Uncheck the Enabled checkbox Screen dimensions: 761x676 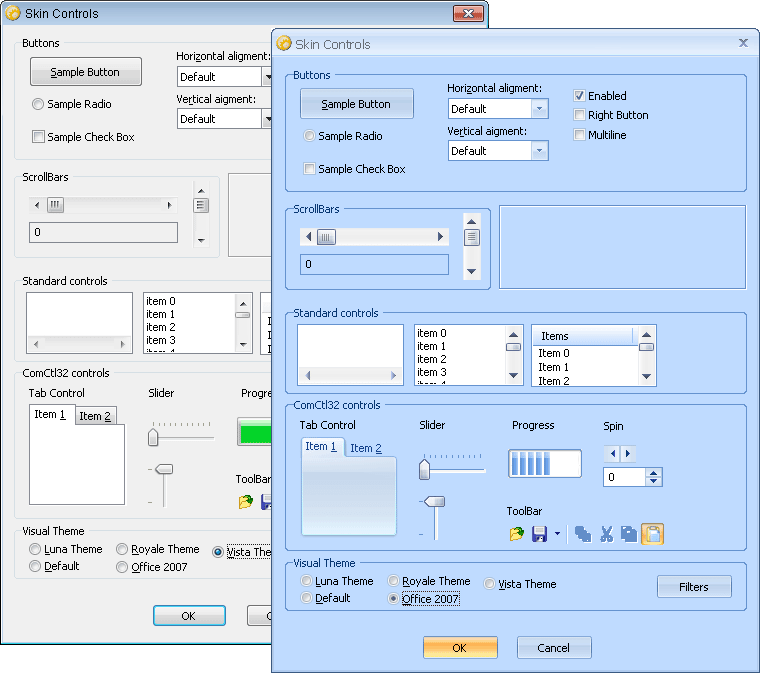tap(579, 96)
